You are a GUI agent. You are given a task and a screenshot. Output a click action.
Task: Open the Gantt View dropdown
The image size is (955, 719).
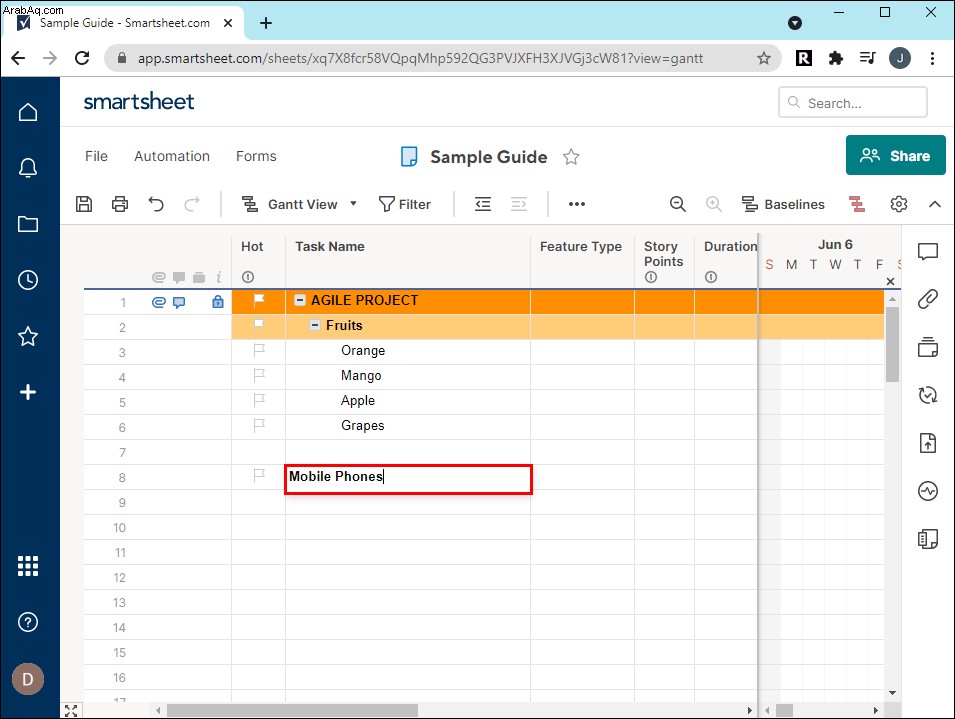(x=300, y=204)
